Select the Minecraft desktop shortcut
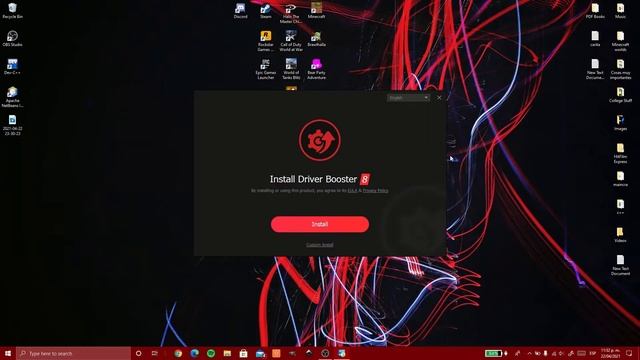The height and width of the screenshot is (360, 640). pyautogui.click(x=316, y=11)
